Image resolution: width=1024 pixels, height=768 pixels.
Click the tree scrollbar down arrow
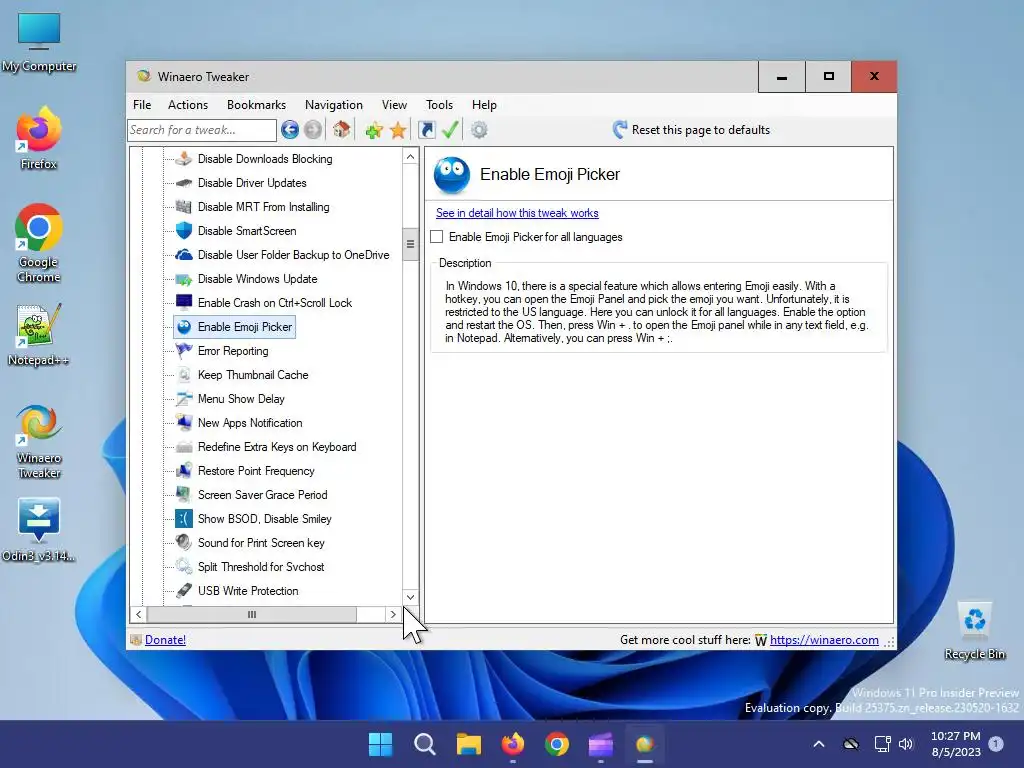coord(410,597)
